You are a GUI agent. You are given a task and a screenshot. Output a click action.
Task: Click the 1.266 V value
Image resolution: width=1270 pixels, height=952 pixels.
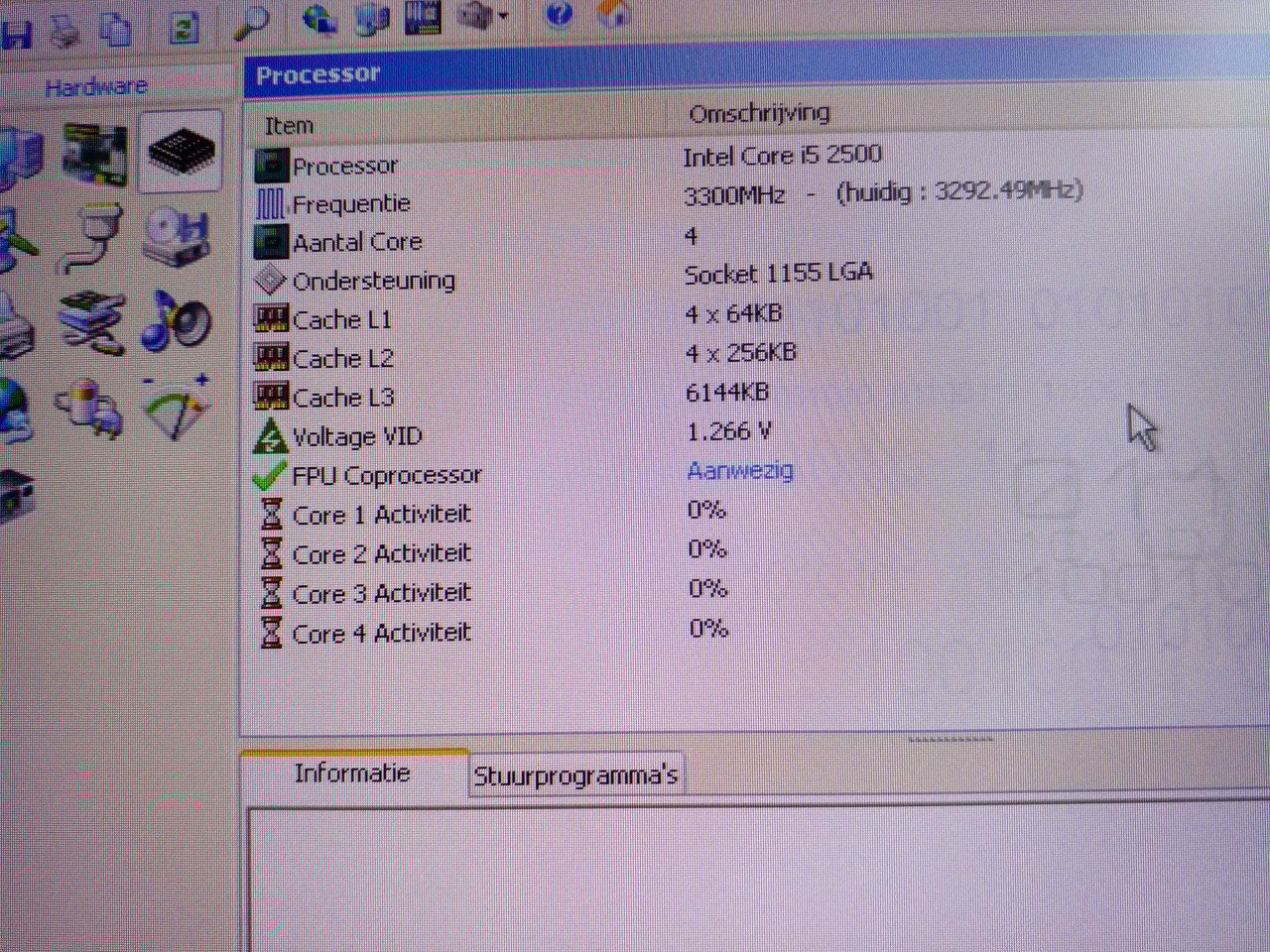[x=729, y=431]
